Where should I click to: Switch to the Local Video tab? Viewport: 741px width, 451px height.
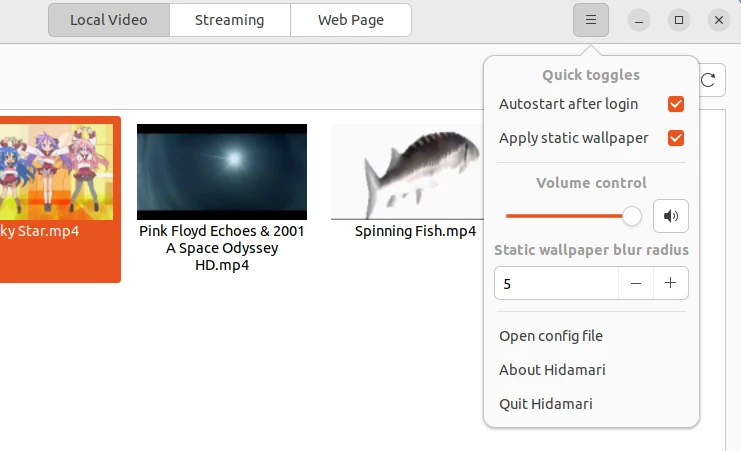click(108, 20)
